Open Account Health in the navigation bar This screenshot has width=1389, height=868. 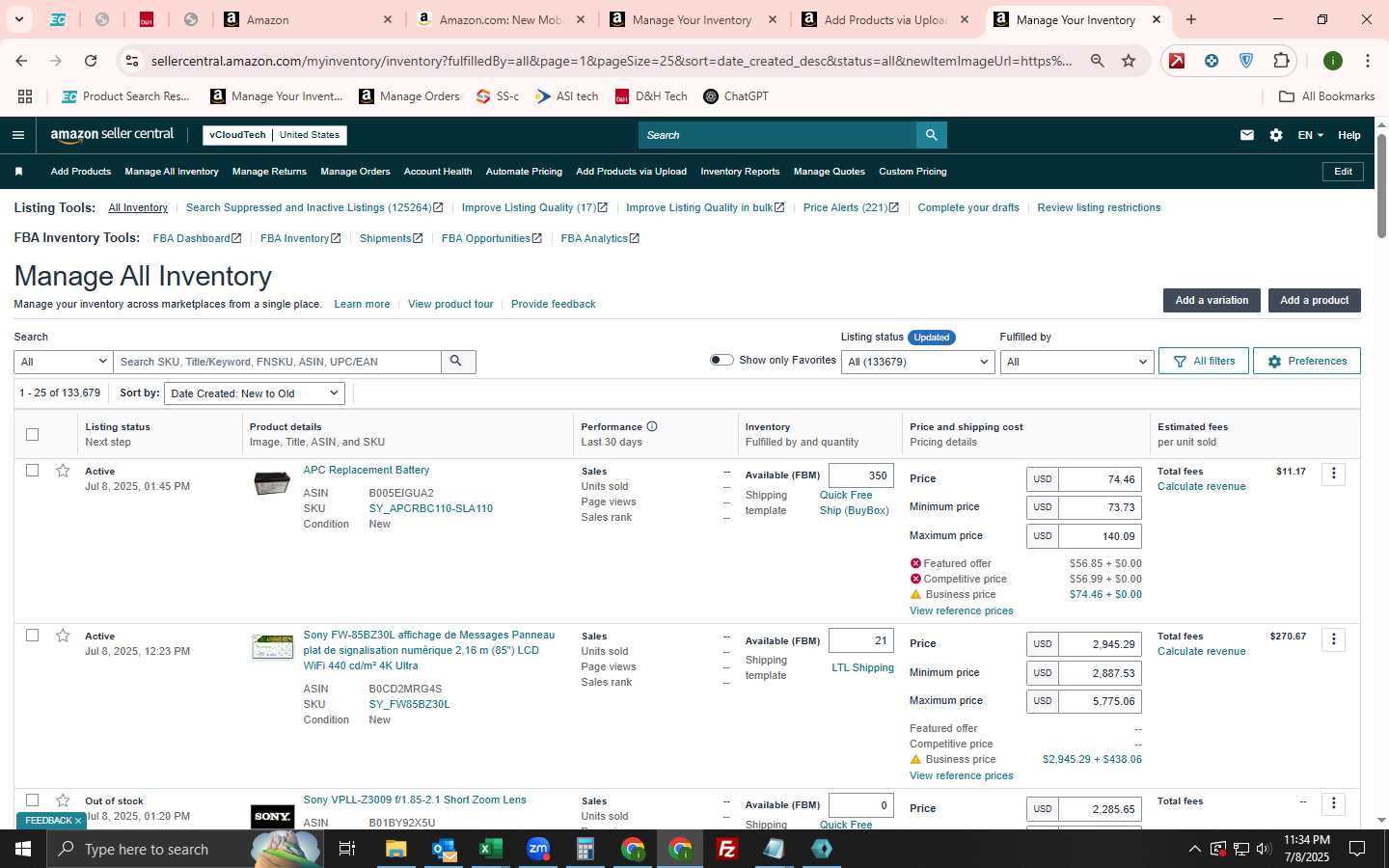pos(438,172)
